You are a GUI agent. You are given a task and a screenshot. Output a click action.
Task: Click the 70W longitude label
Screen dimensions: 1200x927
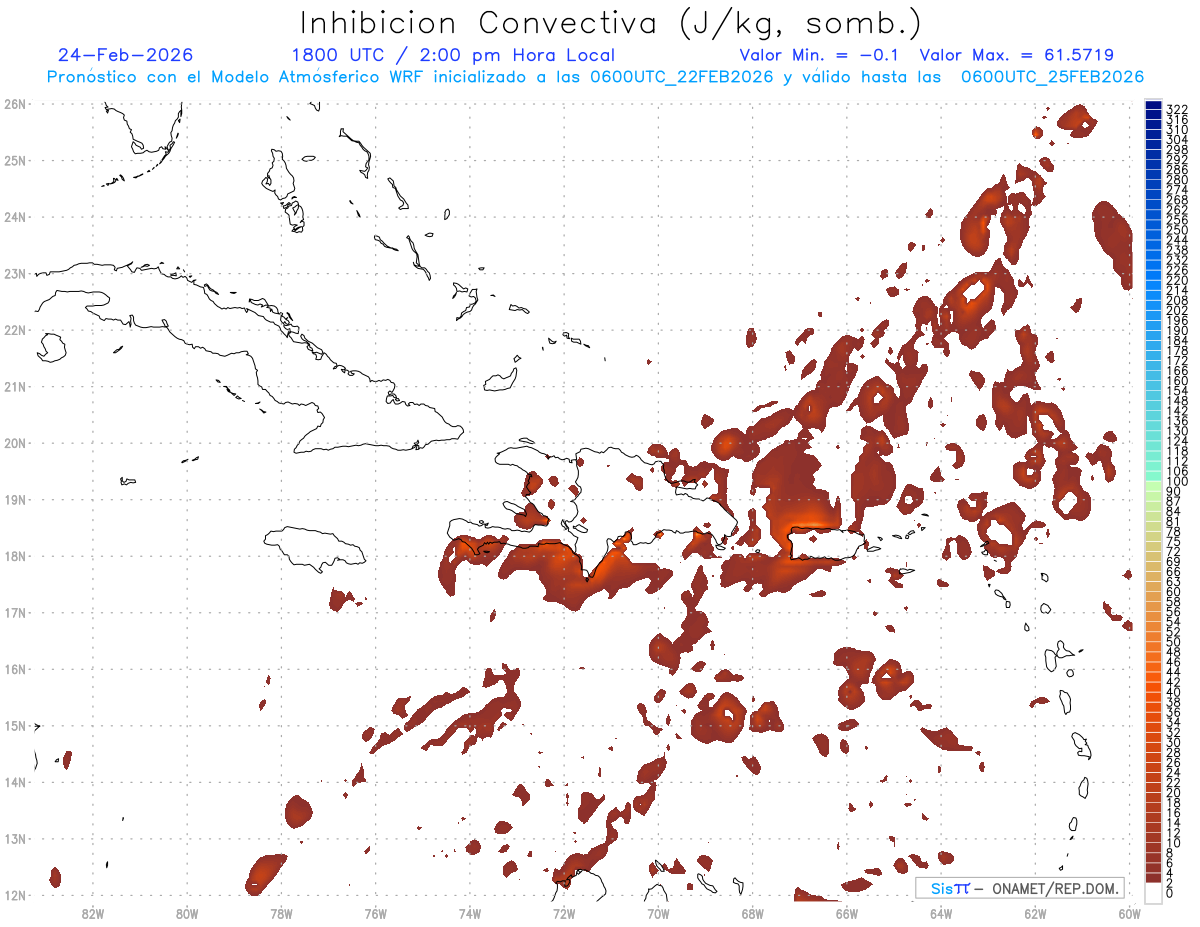click(x=658, y=912)
